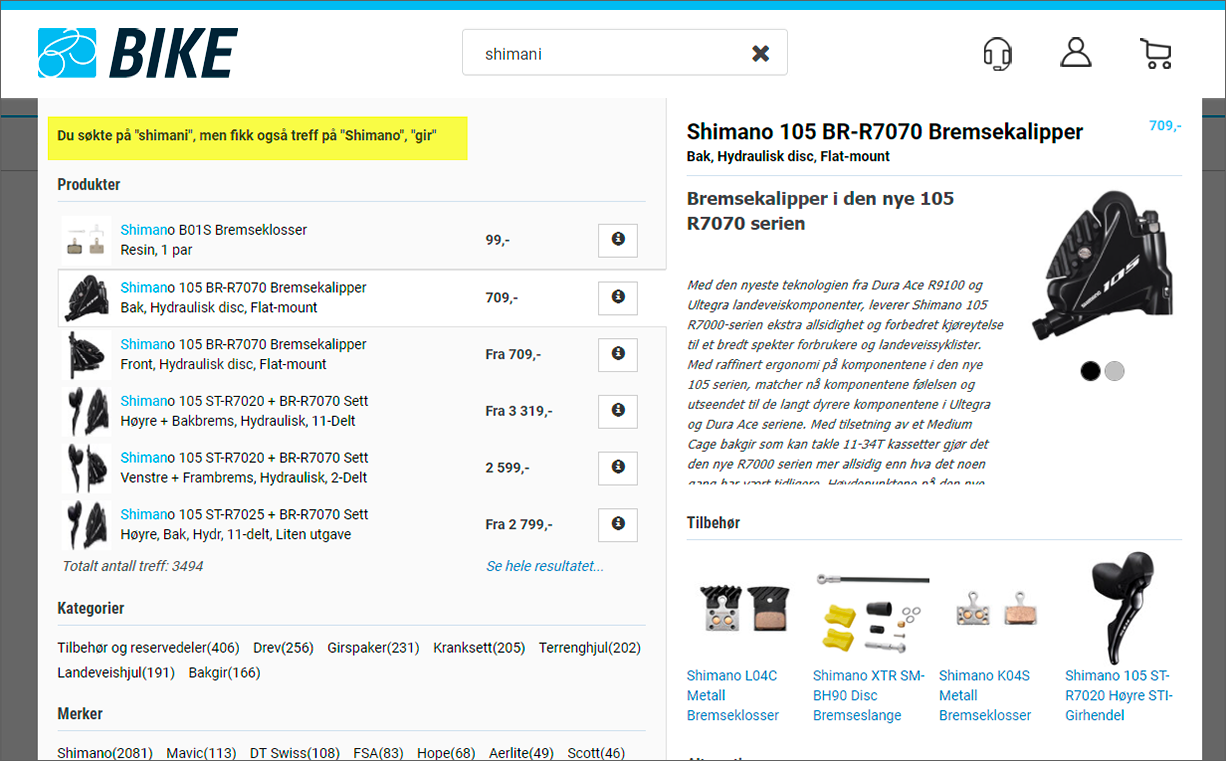Open the shopping cart icon
Image resolution: width=1226 pixels, height=761 pixels.
pos(1155,53)
